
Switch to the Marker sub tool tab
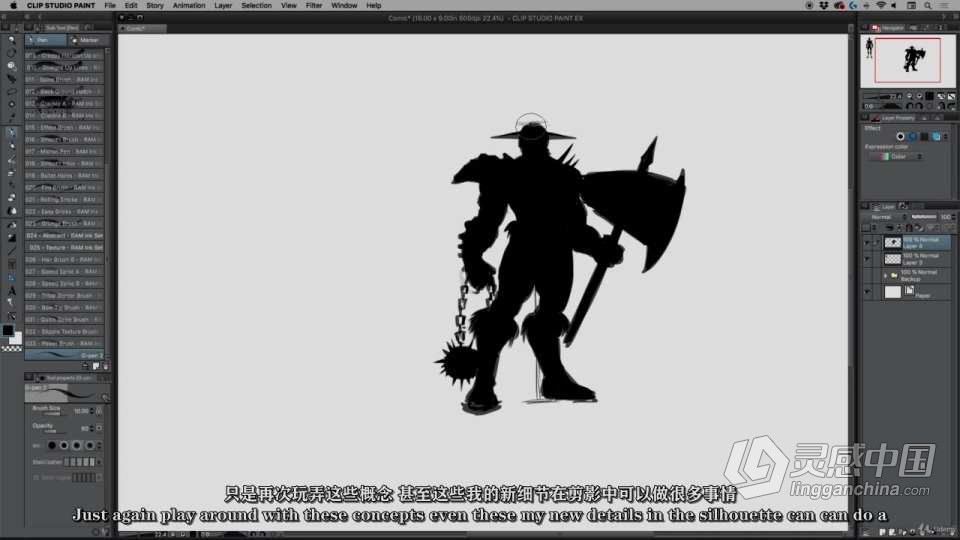[x=87, y=40]
